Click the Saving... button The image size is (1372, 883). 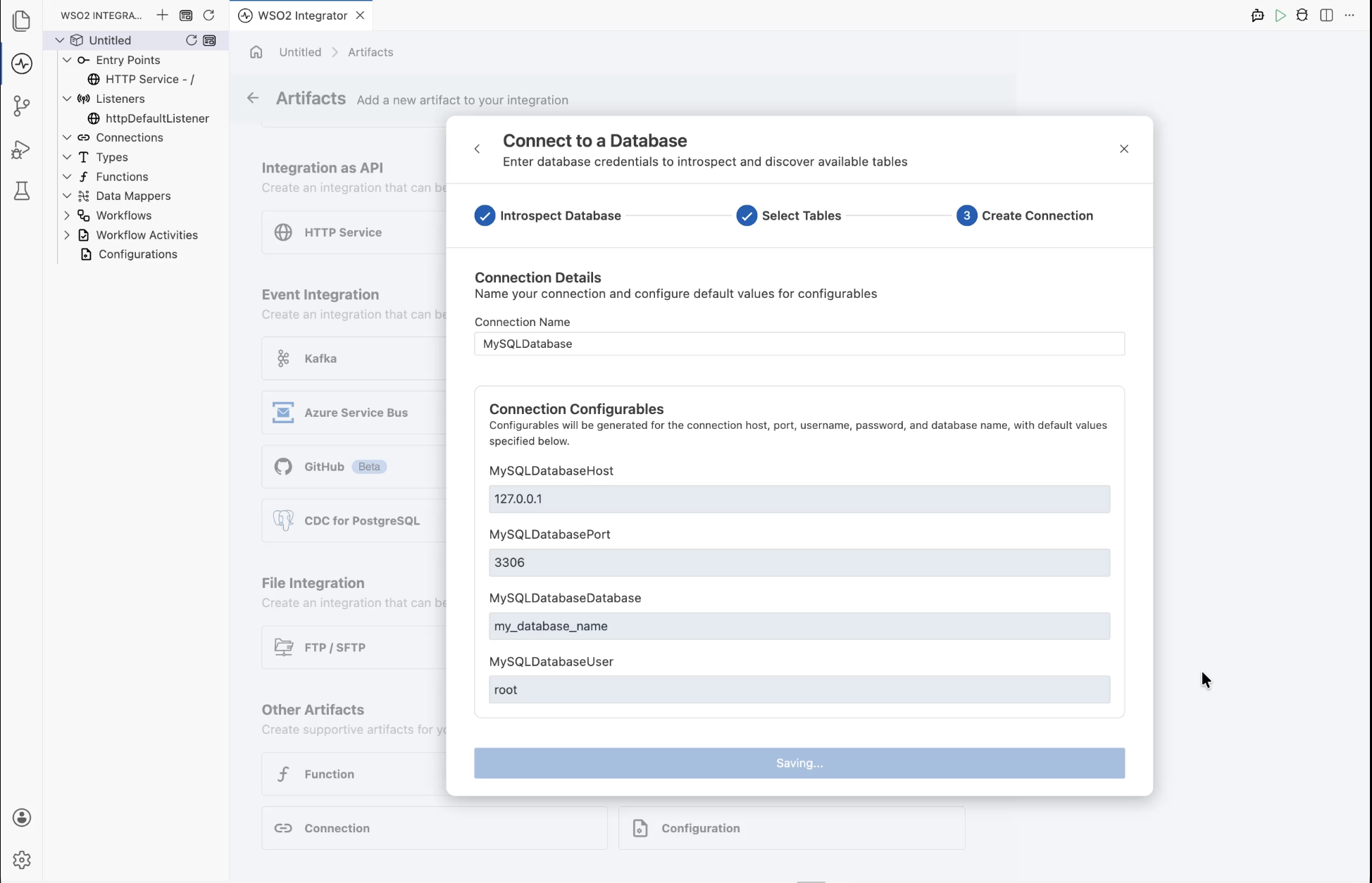click(799, 763)
